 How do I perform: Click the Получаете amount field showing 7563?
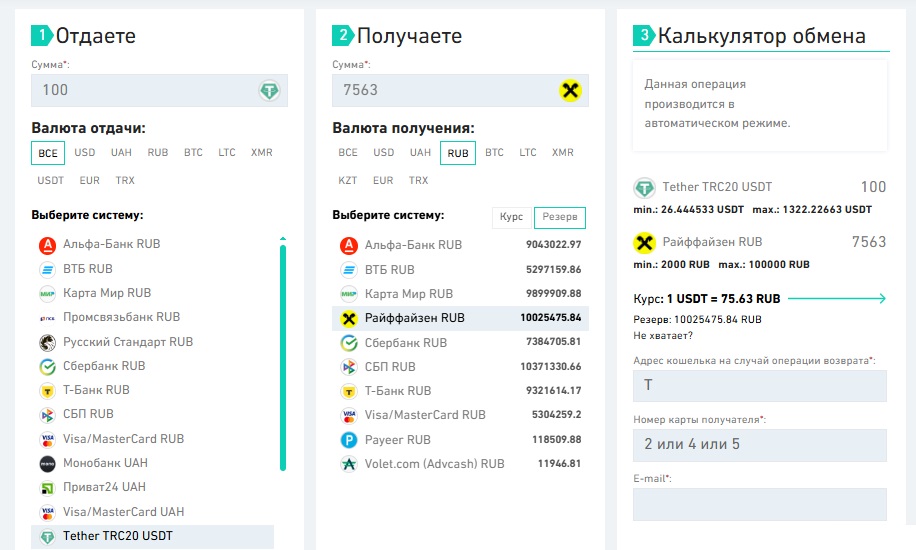(460, 91)
